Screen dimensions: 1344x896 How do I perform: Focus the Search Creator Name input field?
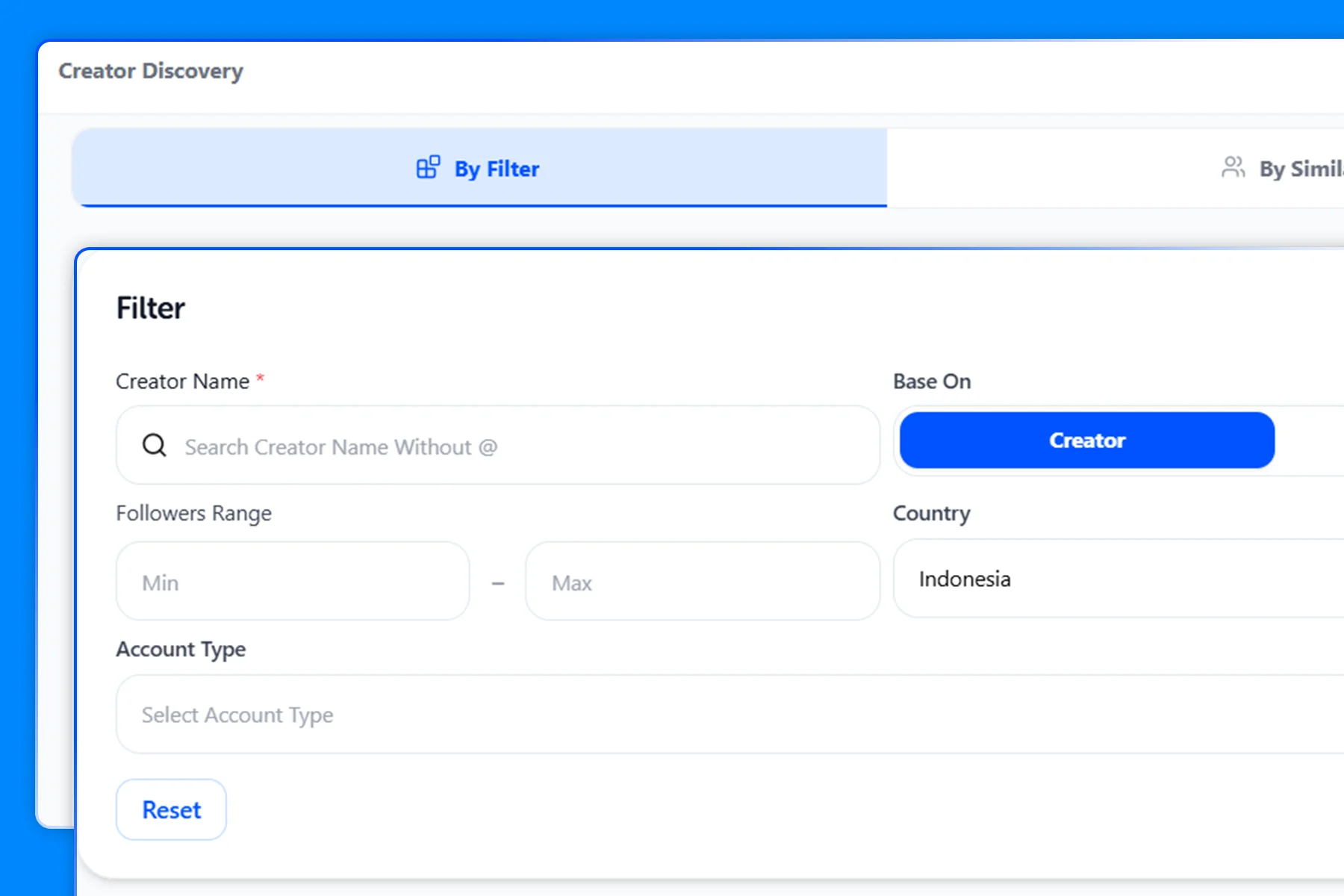point(498,445)
